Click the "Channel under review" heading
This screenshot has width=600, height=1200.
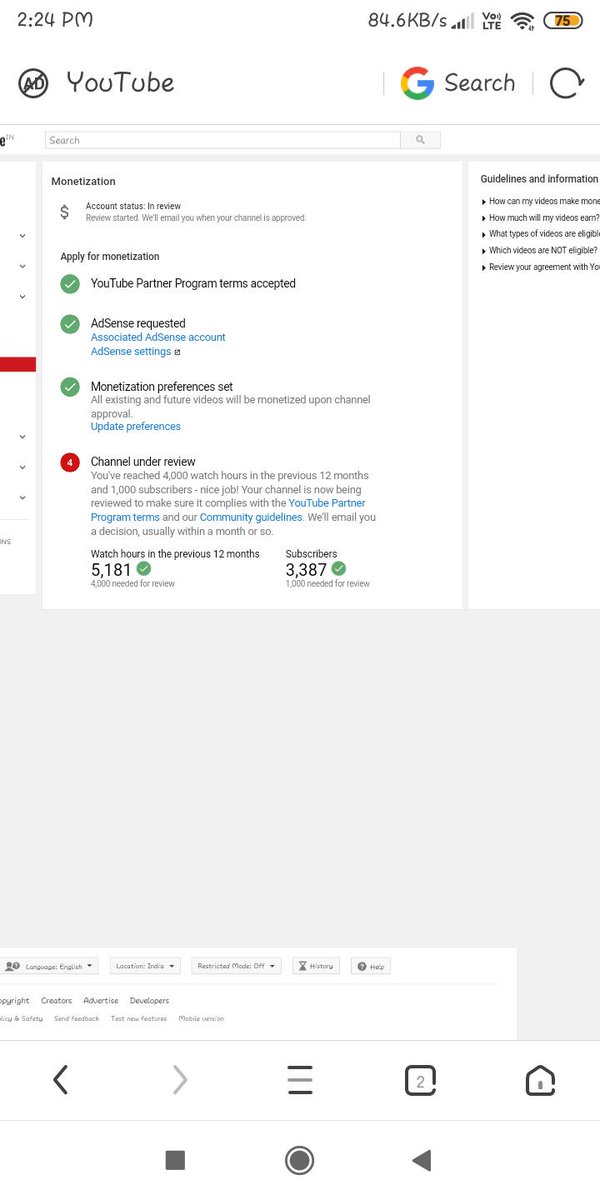pos(143,462)
